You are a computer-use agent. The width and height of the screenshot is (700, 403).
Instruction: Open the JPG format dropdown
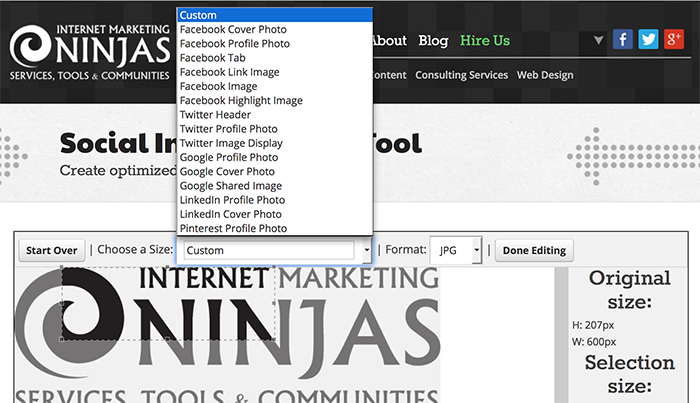tap(455, 250)
